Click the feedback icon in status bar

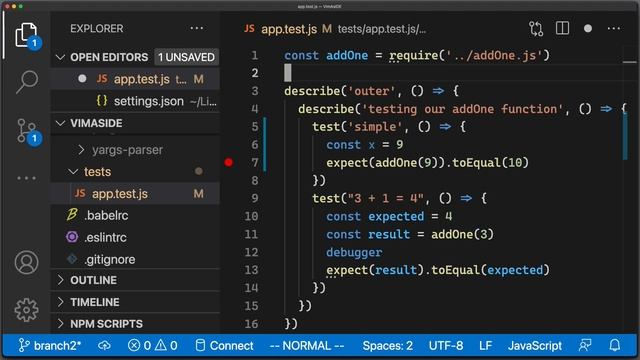click(585, 346)
